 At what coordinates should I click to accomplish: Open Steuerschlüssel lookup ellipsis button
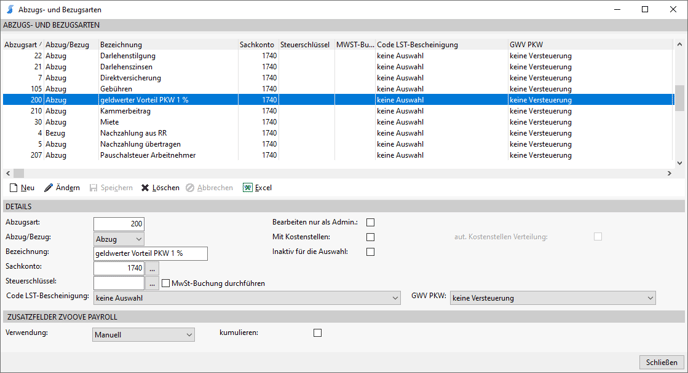click(x=152, y=283)
